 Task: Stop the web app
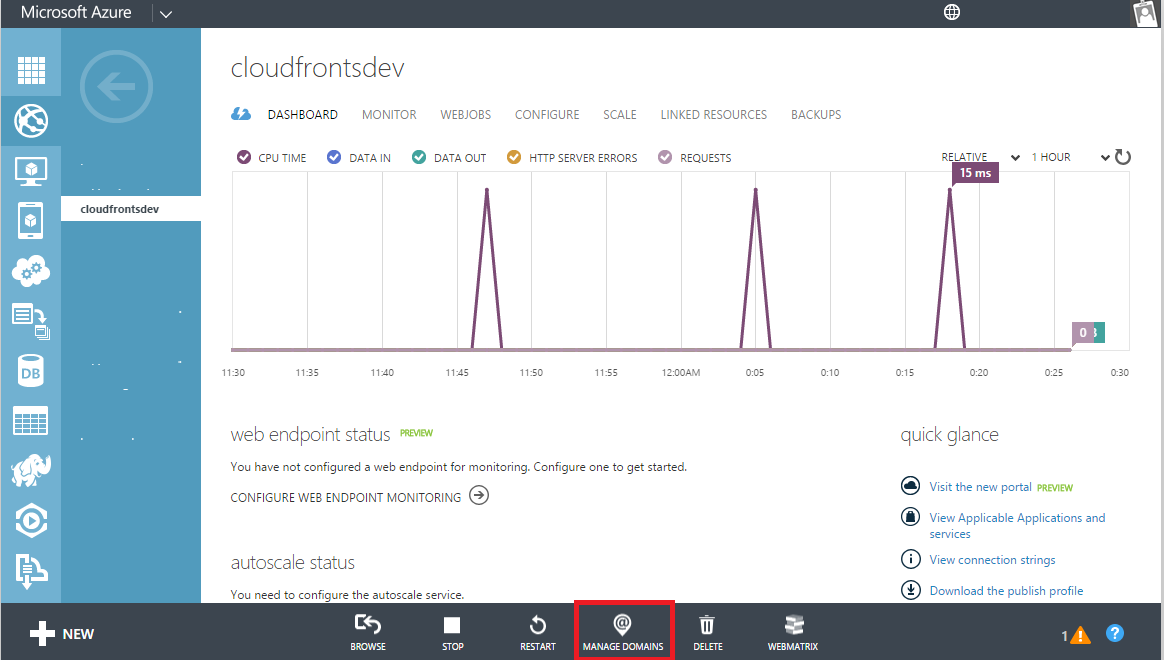452,633
